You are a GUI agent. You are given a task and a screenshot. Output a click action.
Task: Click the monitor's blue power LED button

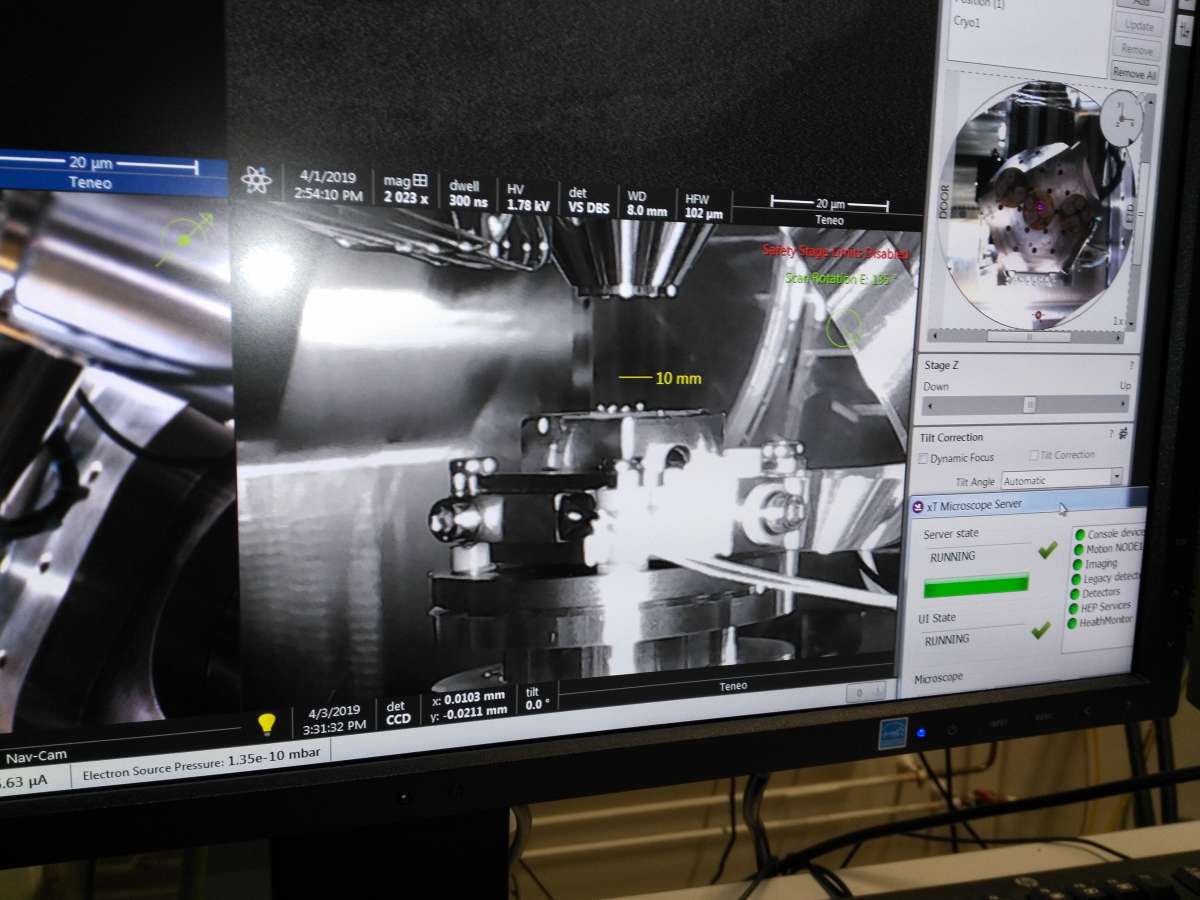coord(921,733)
